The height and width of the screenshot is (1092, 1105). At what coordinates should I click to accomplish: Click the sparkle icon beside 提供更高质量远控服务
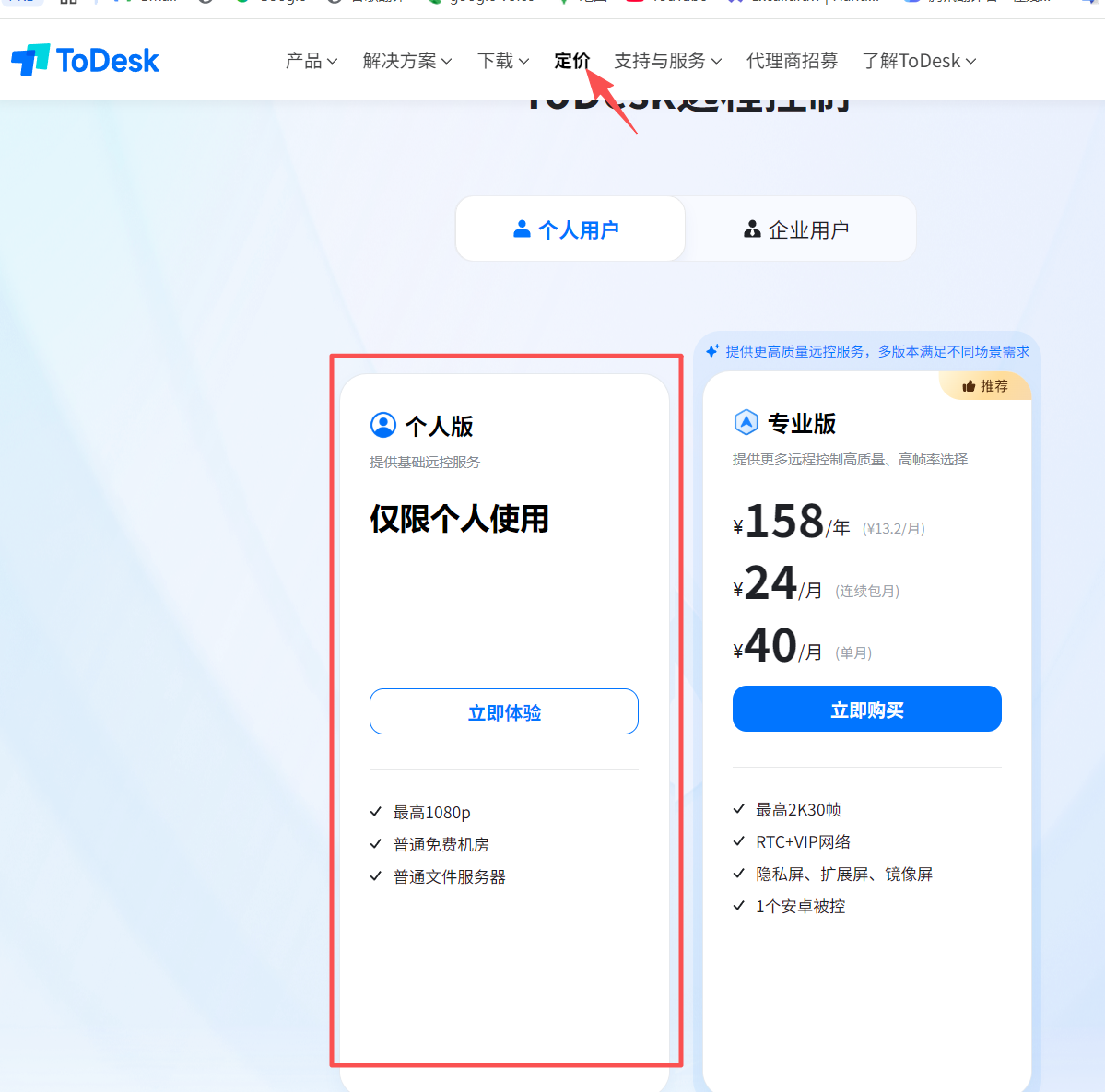(712, 351)
